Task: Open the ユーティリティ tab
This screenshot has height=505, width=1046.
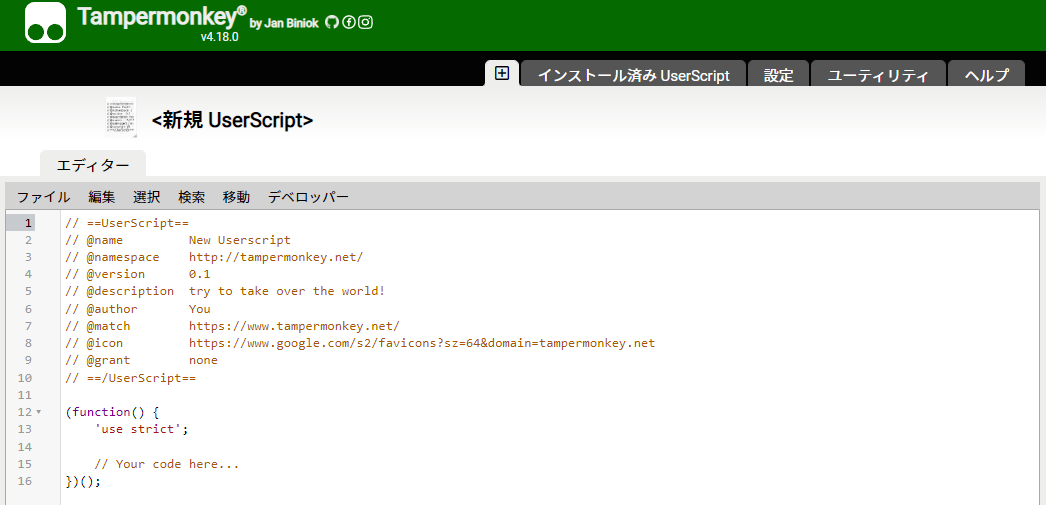Action: tap(878, 75)
